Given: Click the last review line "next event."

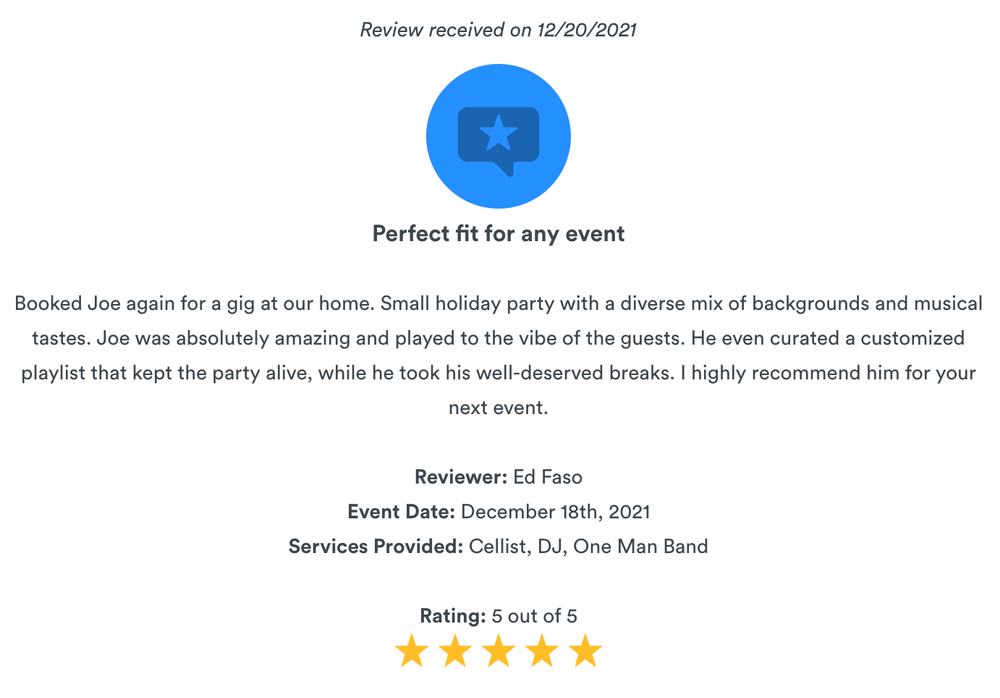Looking at the screenshot, I should tap(498, 407).
